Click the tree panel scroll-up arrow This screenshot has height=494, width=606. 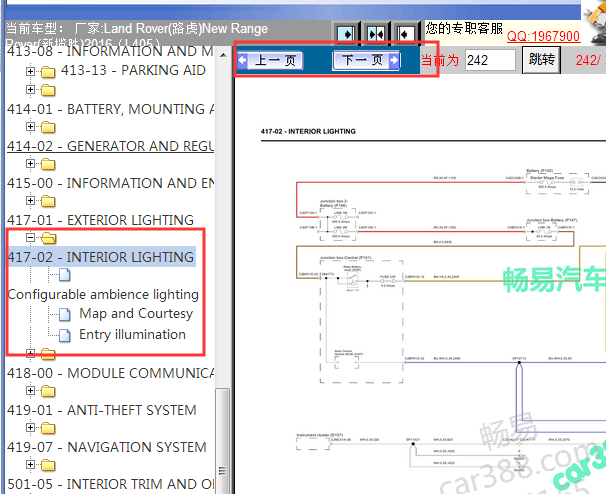point(223,55)
